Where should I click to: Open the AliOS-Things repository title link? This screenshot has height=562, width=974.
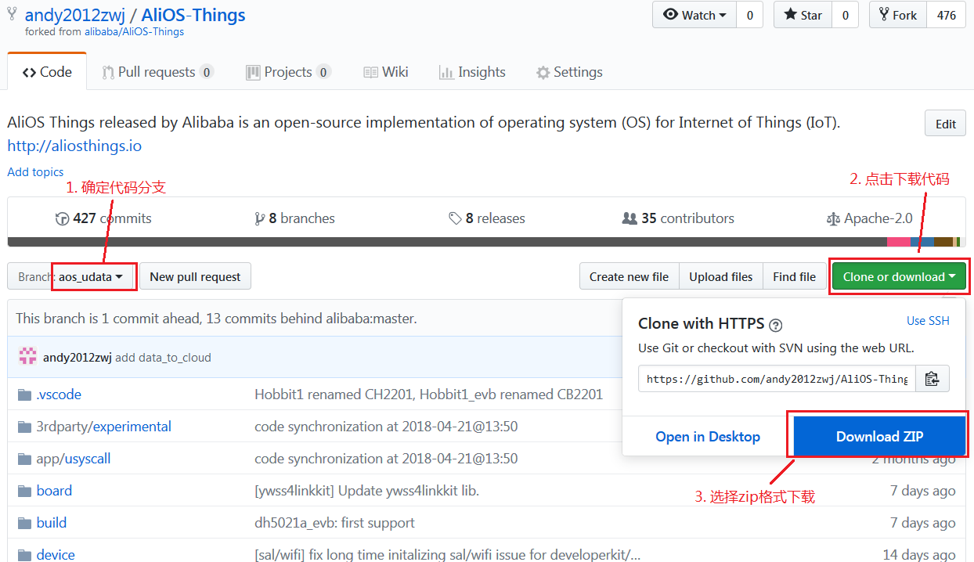click(x=193, y=15)
